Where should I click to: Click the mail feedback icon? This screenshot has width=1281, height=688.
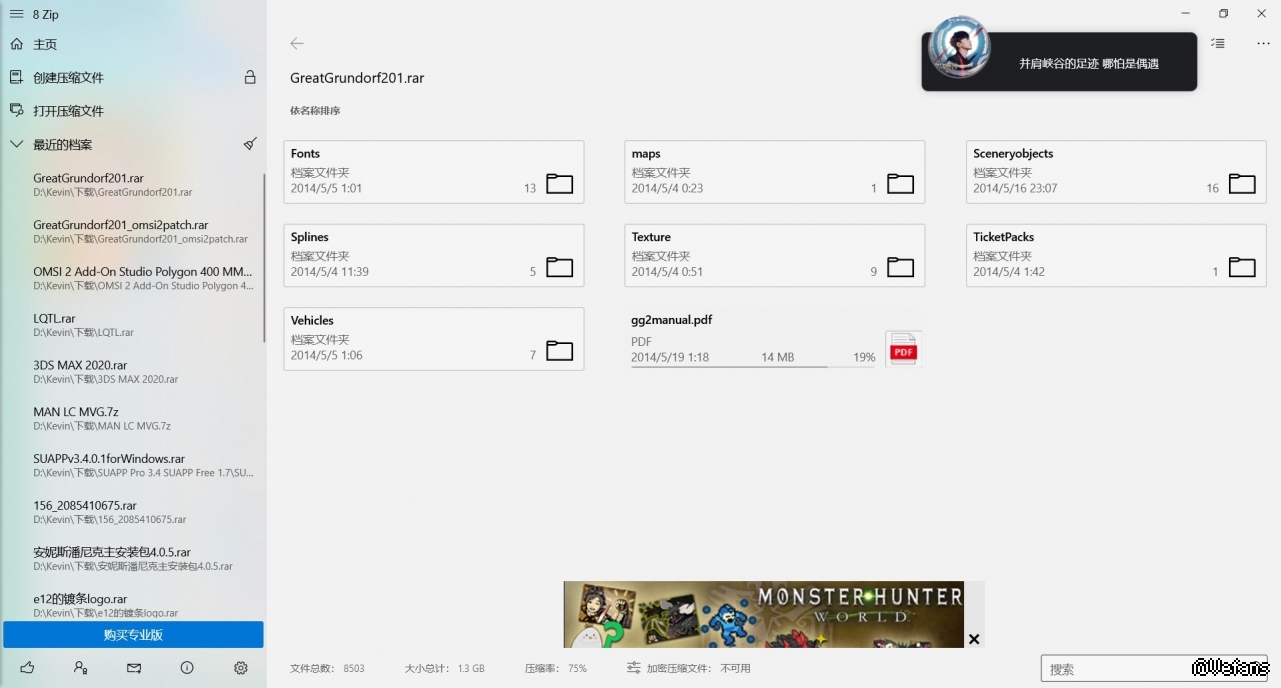coord(134,668)
